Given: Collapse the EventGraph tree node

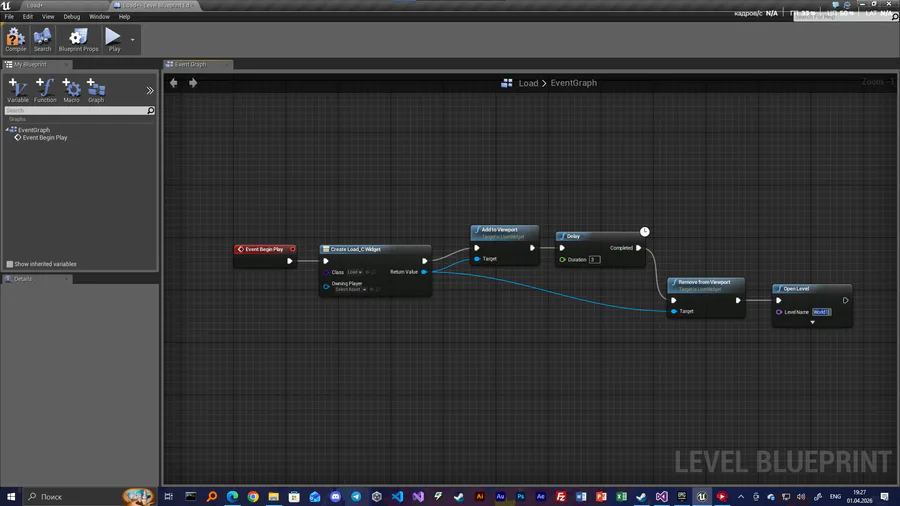Looking at the screenshot, I should pyautogui.click(x=7, y=130).
